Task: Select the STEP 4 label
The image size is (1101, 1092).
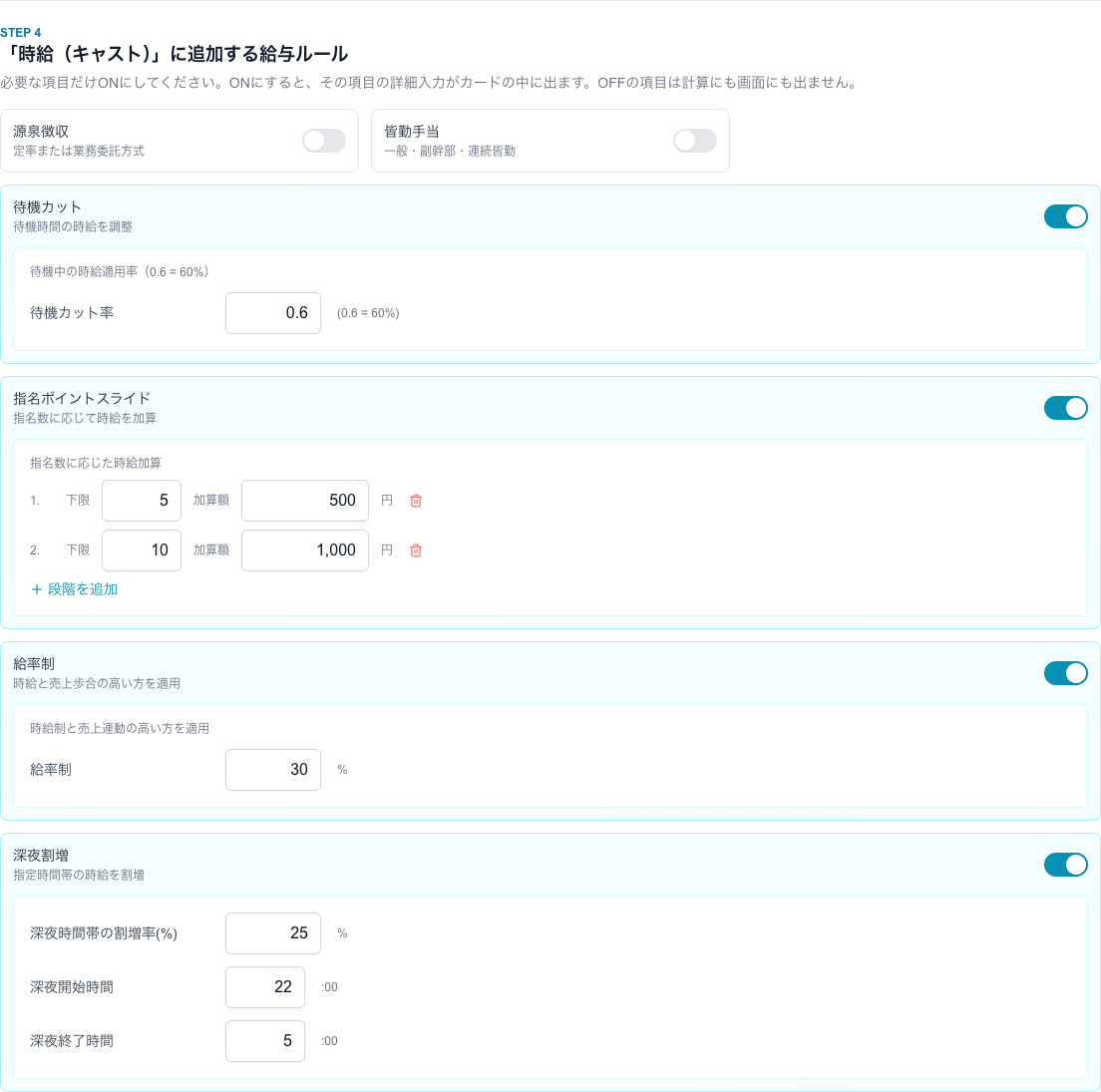Action: coord(20,32)
